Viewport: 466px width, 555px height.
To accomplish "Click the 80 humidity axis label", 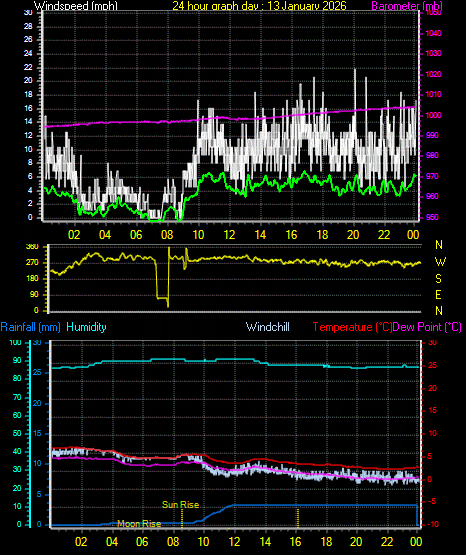I will click(x=17, y=378).
